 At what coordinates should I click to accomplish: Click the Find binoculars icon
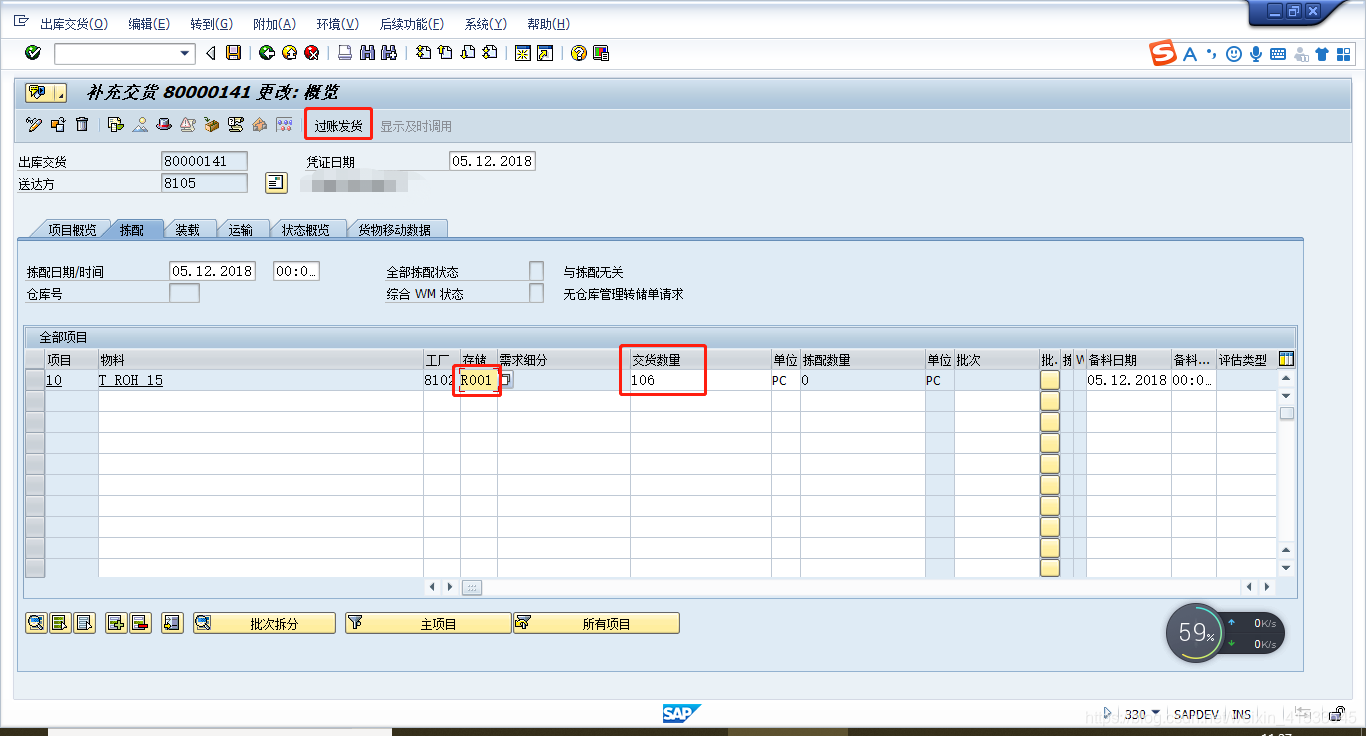coord(367,53)
